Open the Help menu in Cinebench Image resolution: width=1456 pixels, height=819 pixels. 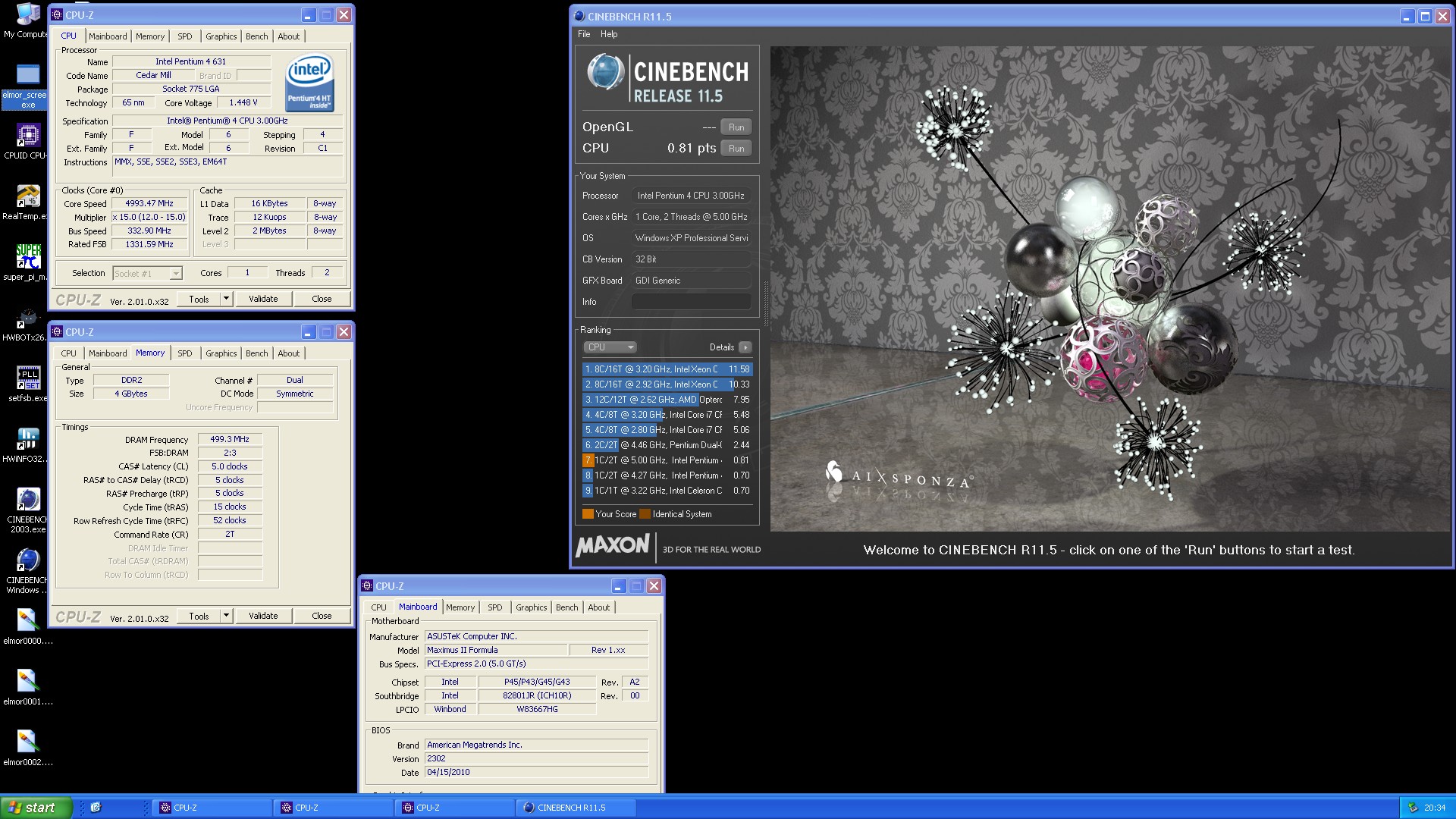click(x=609, y=34)
